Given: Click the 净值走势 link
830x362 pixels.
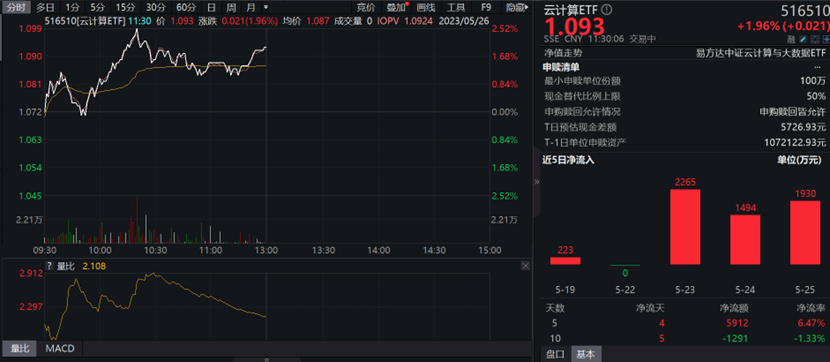Looking at the screenshot, I should (563, 52).
